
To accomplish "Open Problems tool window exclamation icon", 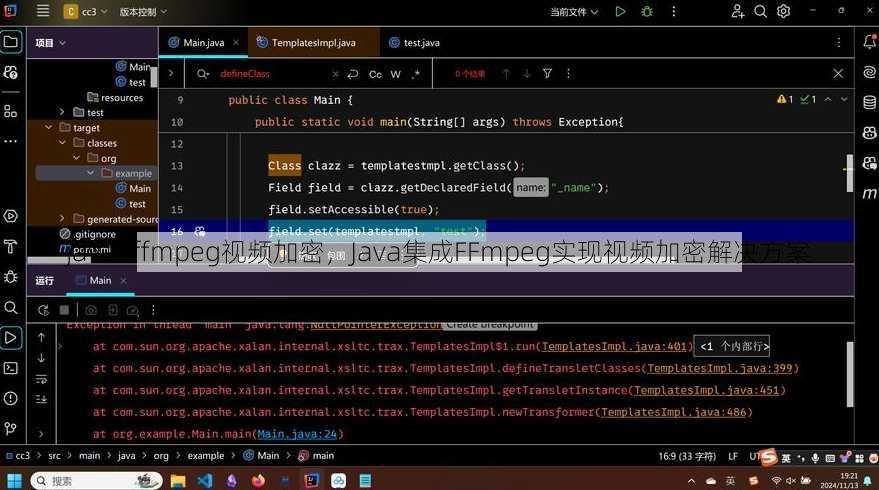I will point(11,399).
